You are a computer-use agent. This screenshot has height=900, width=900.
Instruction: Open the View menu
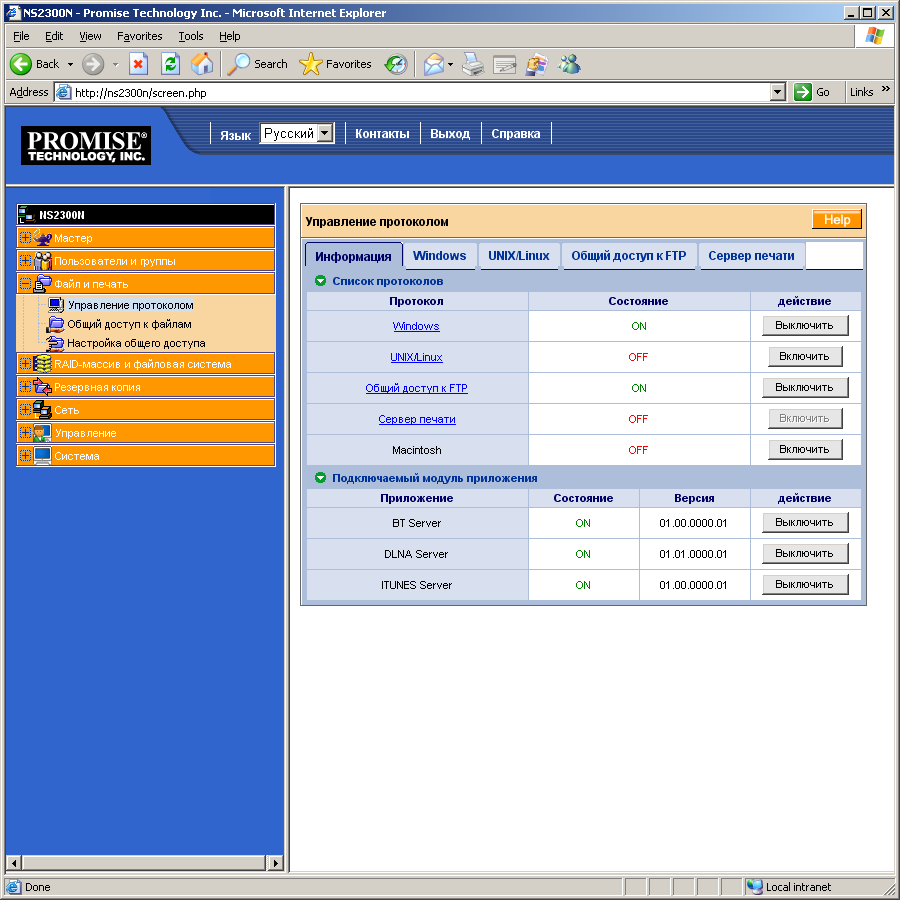point(90,36)
